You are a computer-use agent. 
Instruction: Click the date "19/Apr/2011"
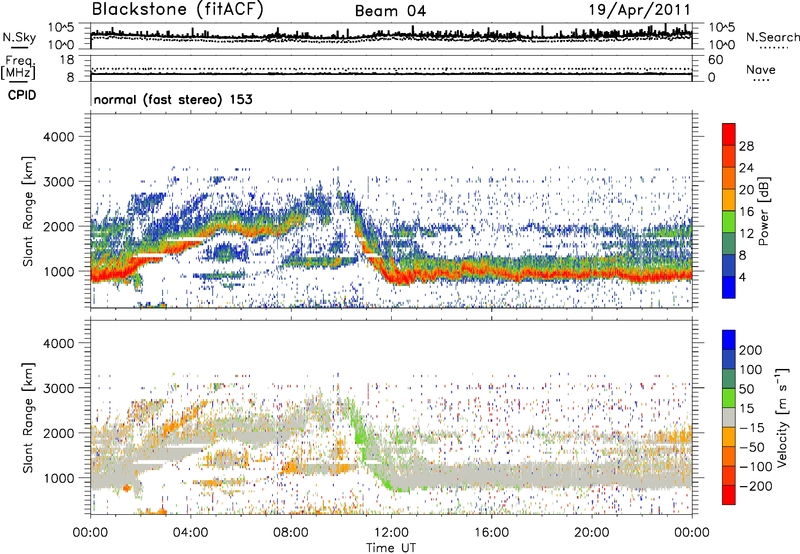[640, 10]
